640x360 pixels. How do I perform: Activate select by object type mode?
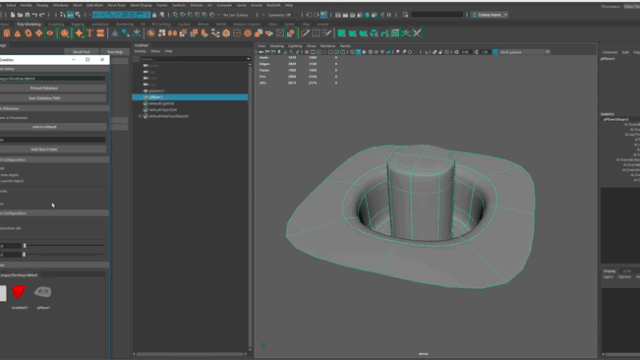click(x=70, y=15)
